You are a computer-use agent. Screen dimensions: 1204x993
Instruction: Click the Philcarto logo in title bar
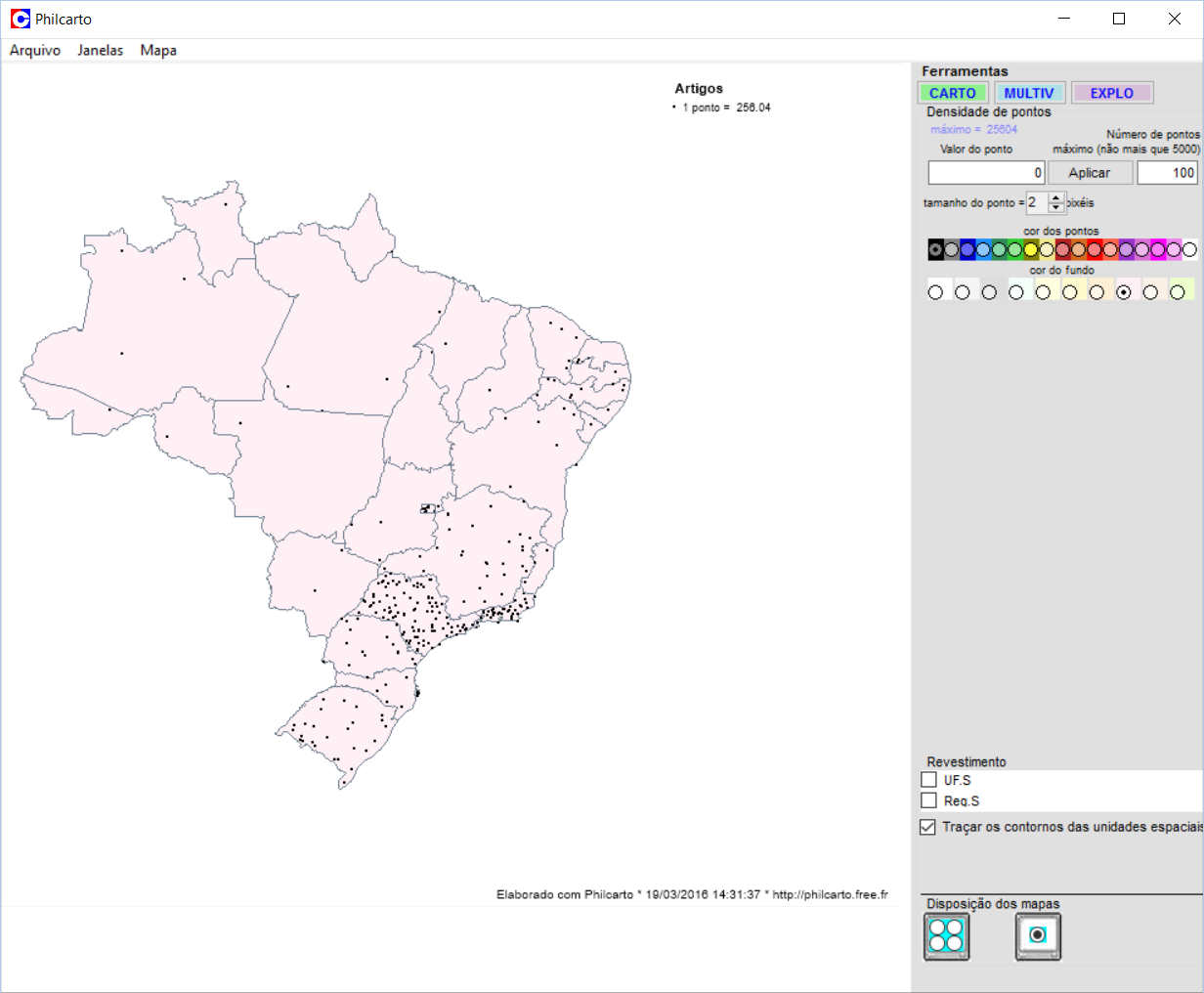click(x=20, y=19)
